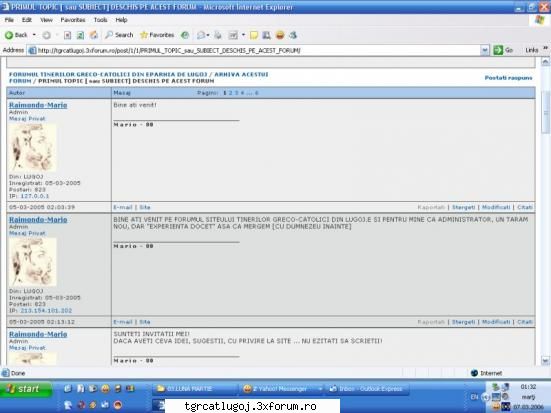
Task: Open the address bar dropdown list
Action: 485,51
